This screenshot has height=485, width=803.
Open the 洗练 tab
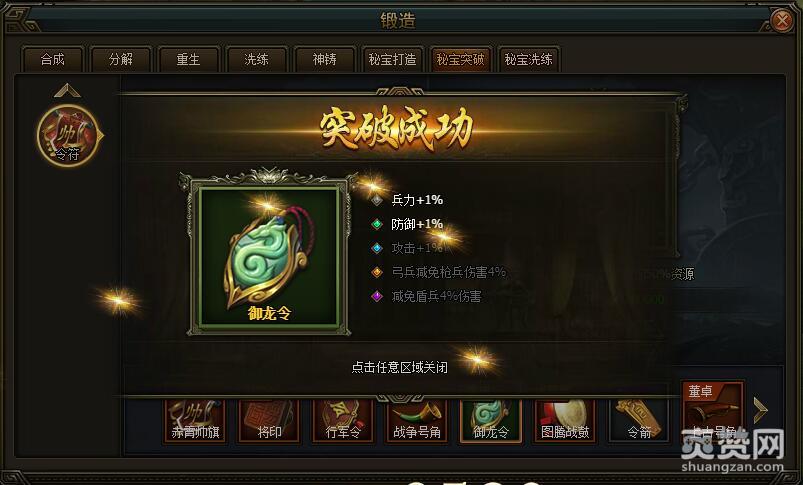(257, 59)
